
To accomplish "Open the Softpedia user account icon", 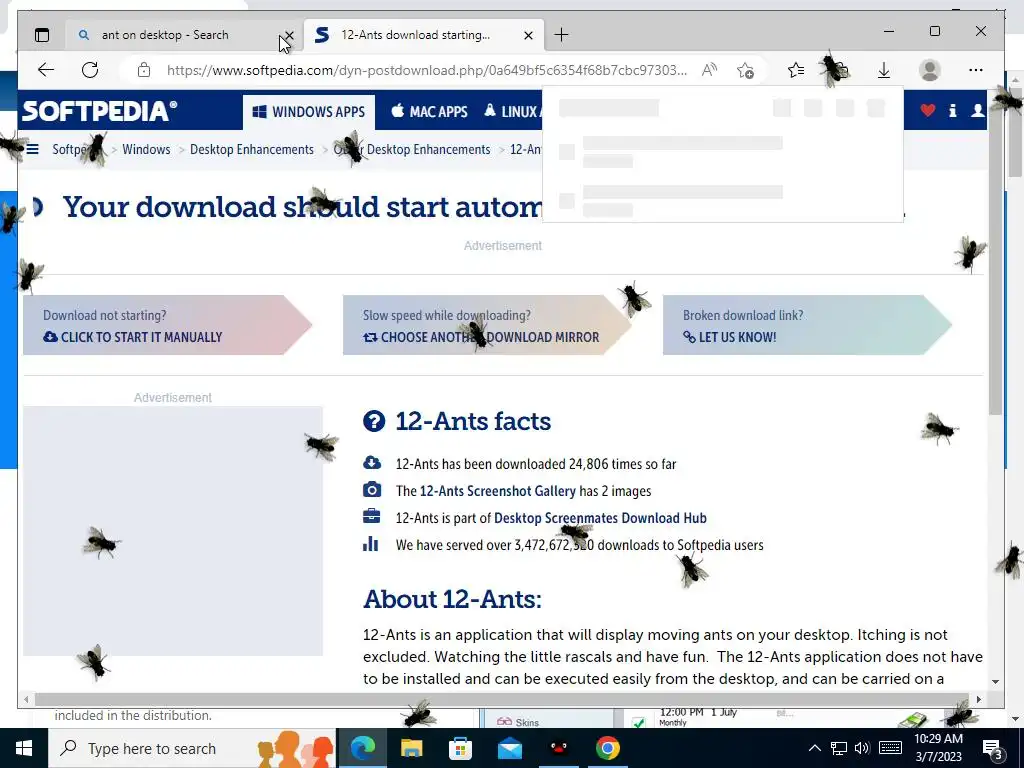I will tap(978, 110).
